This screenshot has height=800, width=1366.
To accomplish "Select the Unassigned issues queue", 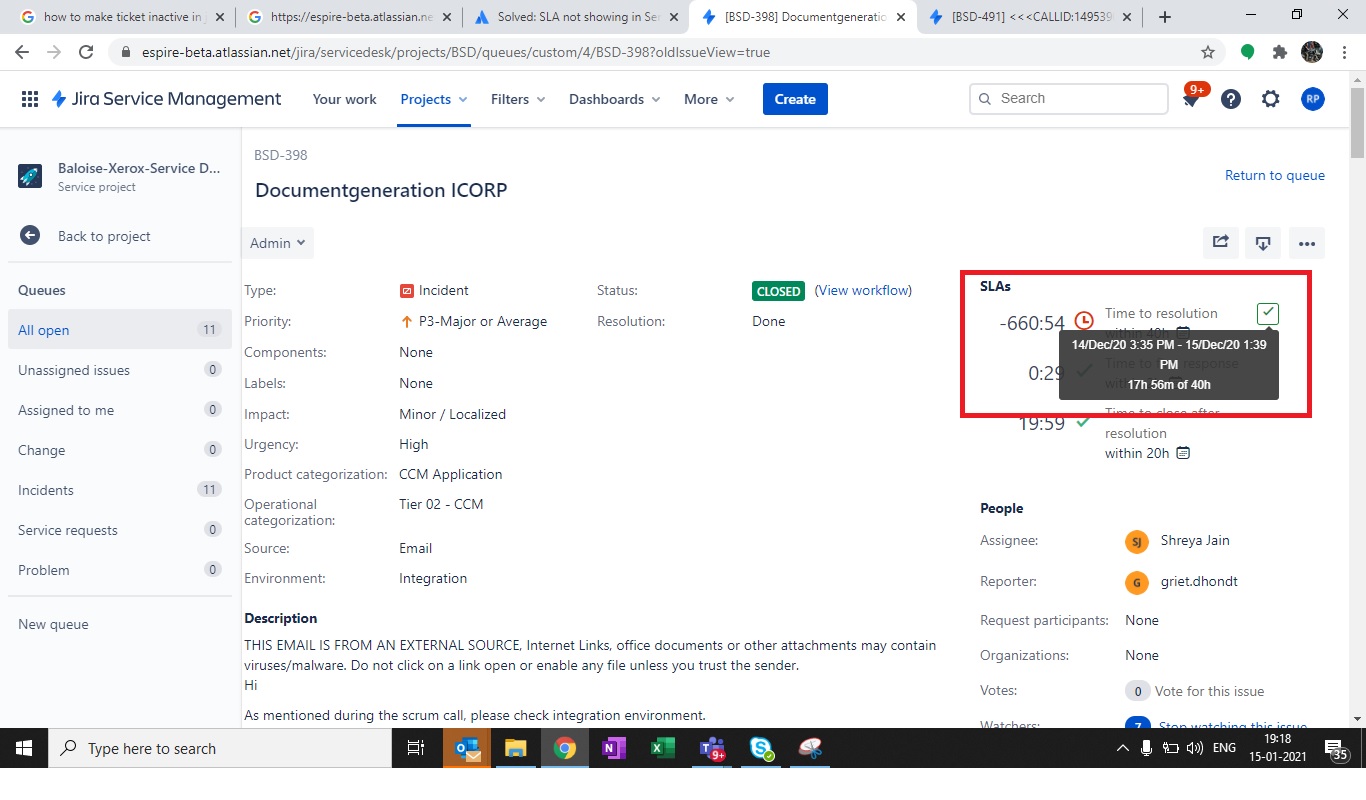I will 120,370.
